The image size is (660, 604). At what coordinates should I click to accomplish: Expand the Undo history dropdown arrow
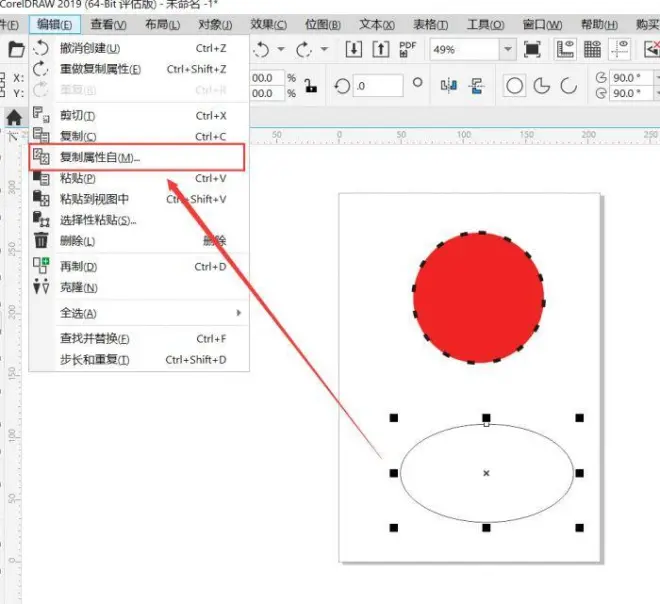[x=281, y=49]
